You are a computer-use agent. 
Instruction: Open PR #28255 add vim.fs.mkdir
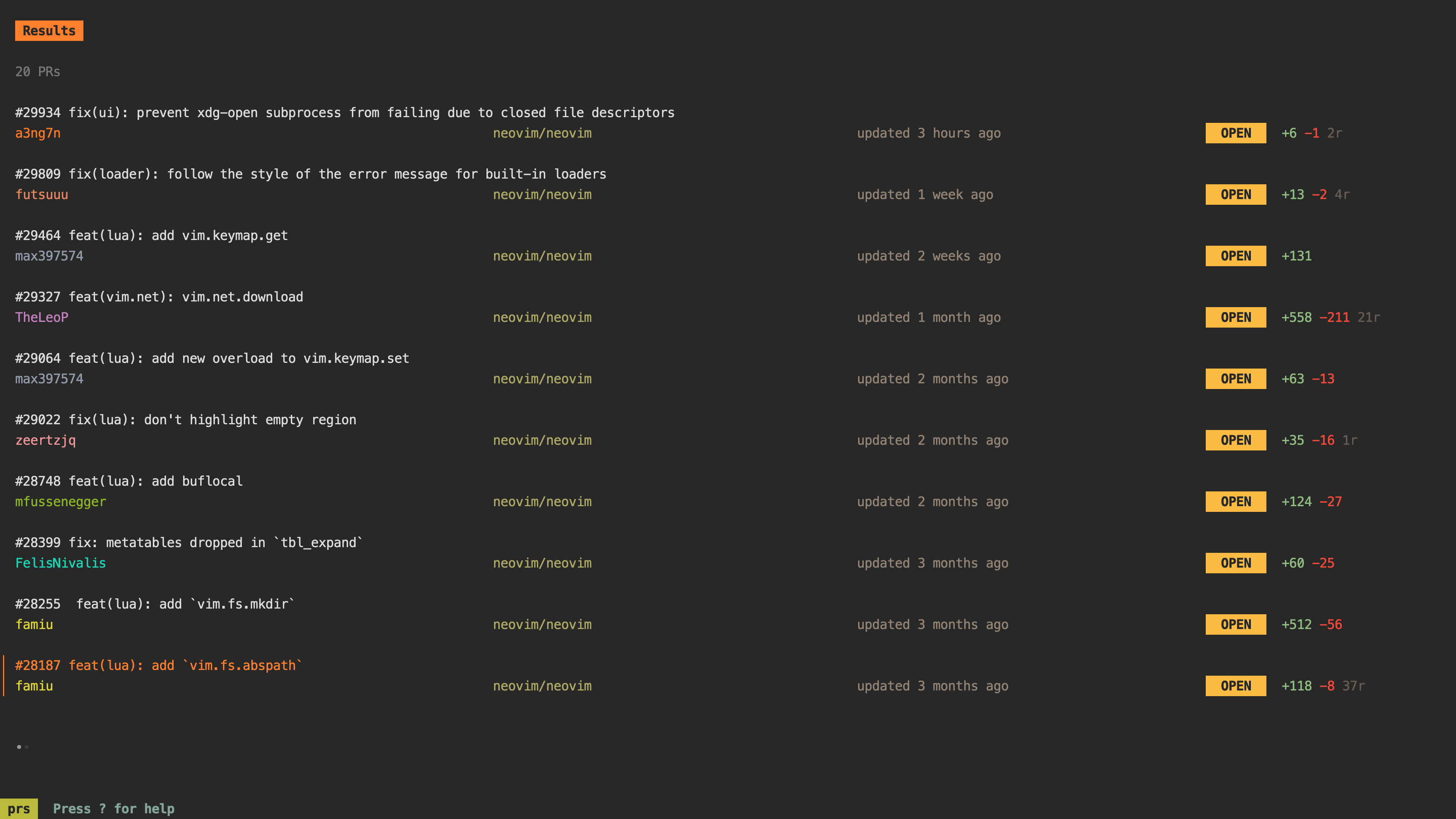coord(155,604)
